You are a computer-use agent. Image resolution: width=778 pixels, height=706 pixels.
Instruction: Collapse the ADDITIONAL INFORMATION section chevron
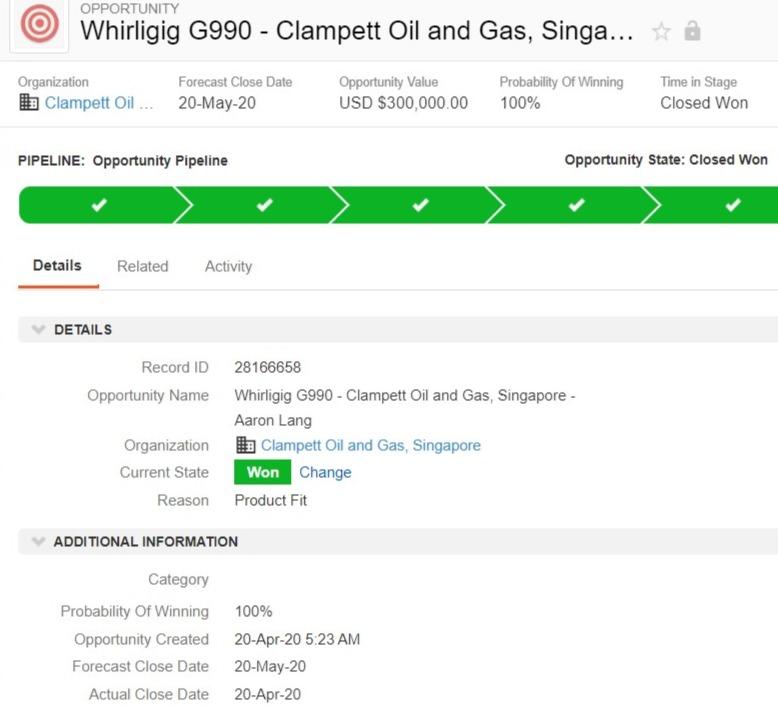[x=38, y=541]
